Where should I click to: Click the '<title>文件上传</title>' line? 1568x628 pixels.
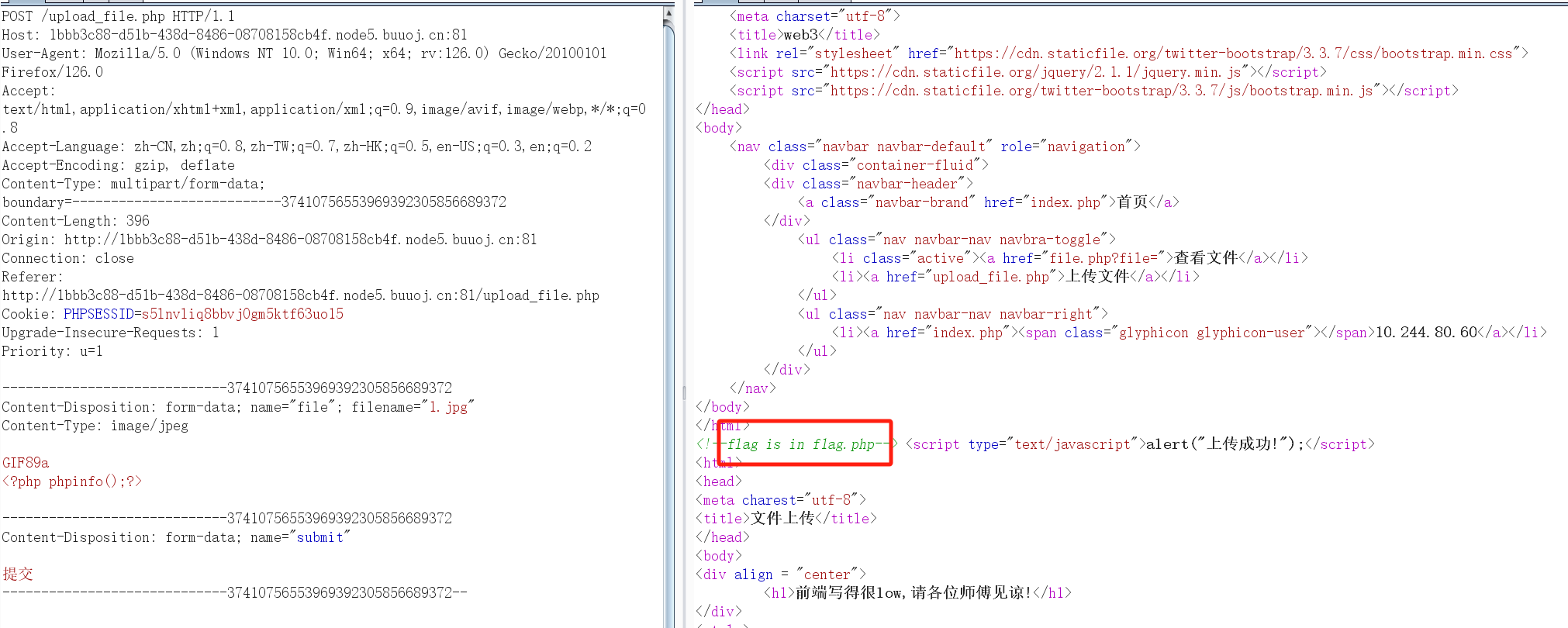(786, 519)
